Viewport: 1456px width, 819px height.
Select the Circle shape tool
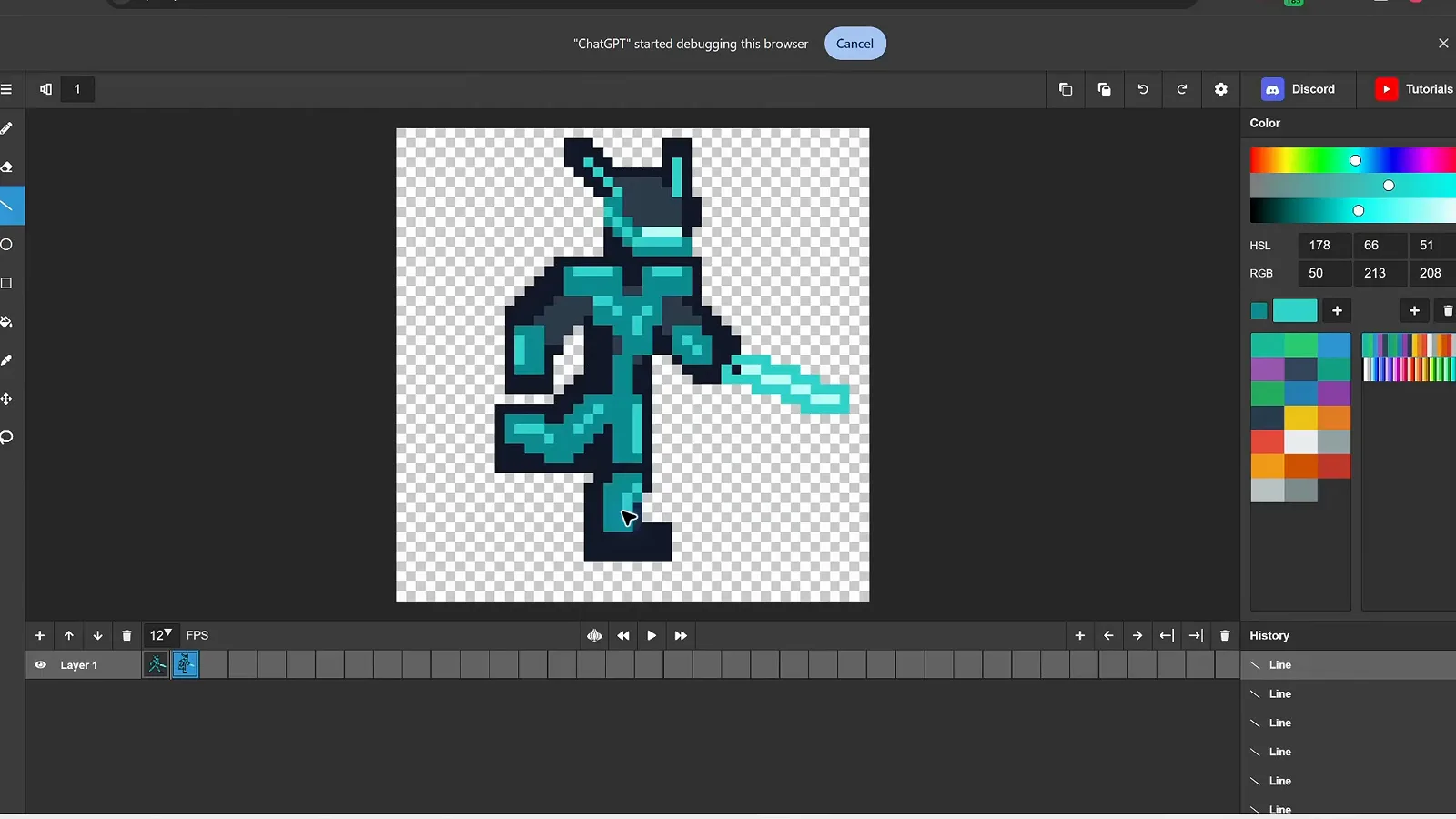point(7,245)
